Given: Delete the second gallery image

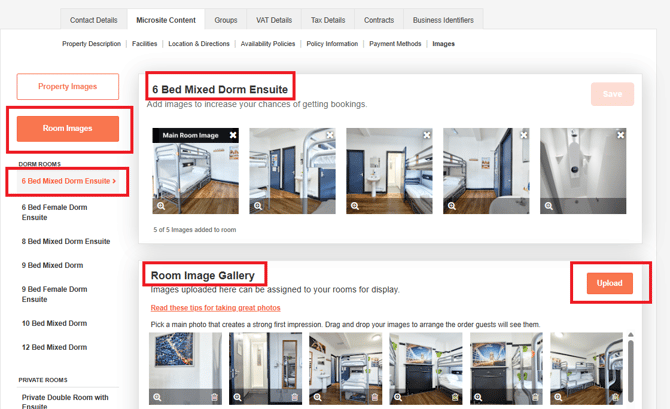Looking at the screenshot, I should [x=294, y=397].
